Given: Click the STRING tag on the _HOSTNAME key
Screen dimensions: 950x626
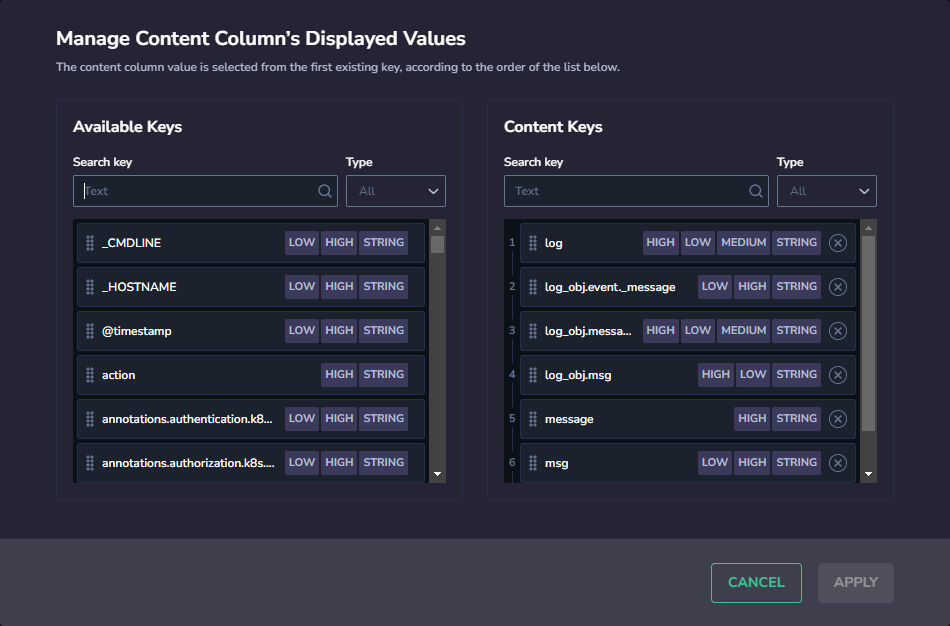Looking at the screenshot, I should coord(384,287).
